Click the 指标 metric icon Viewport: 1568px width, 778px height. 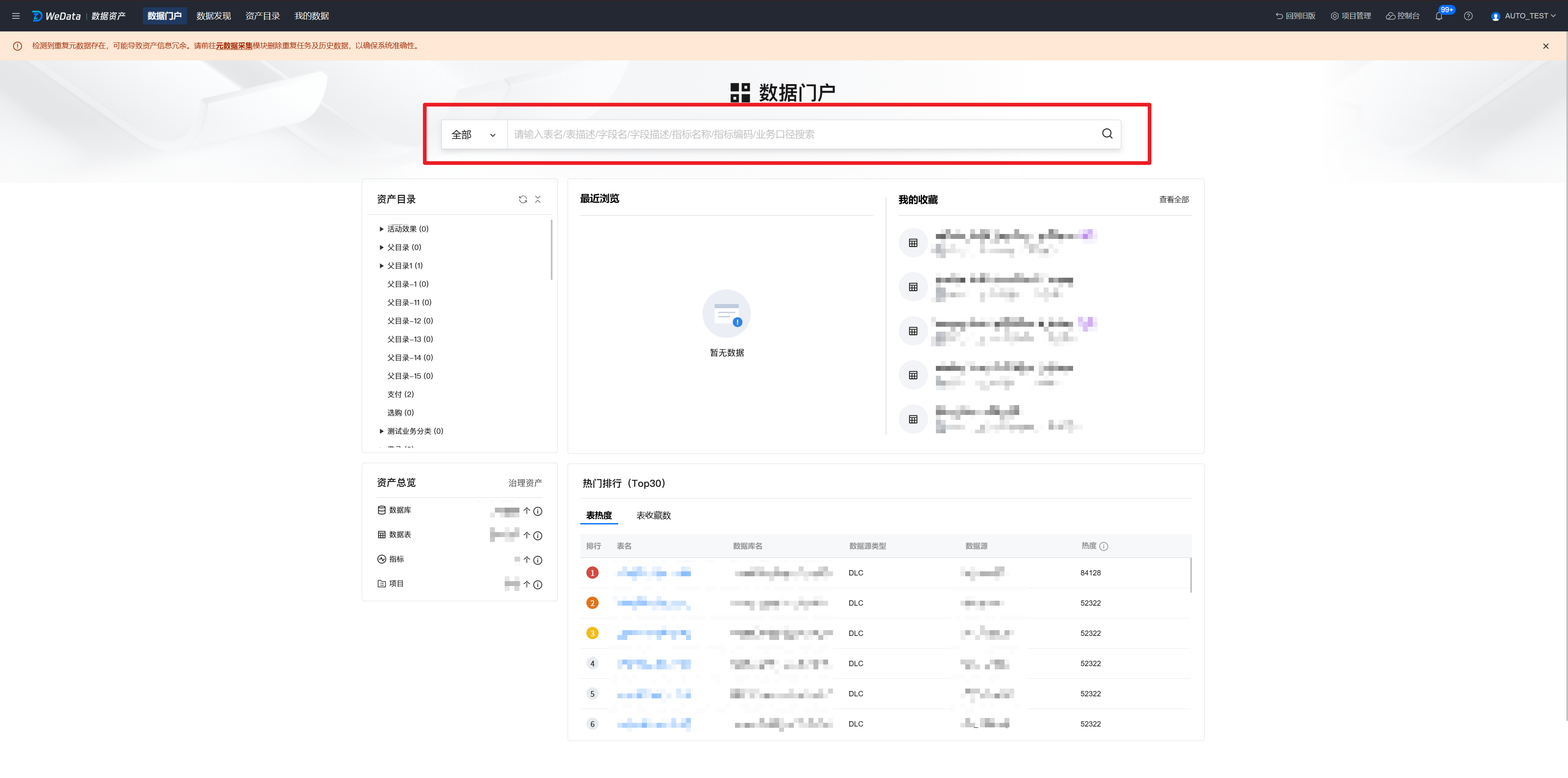(382, 559)
